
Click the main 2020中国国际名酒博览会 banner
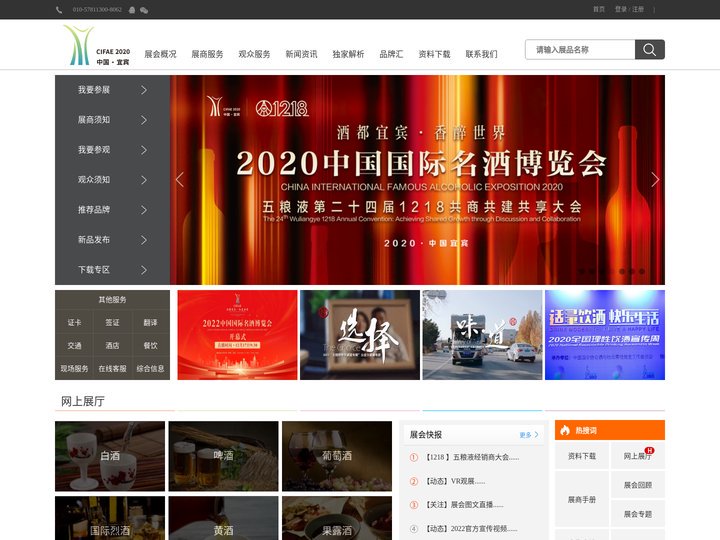(x=417, y=180)
